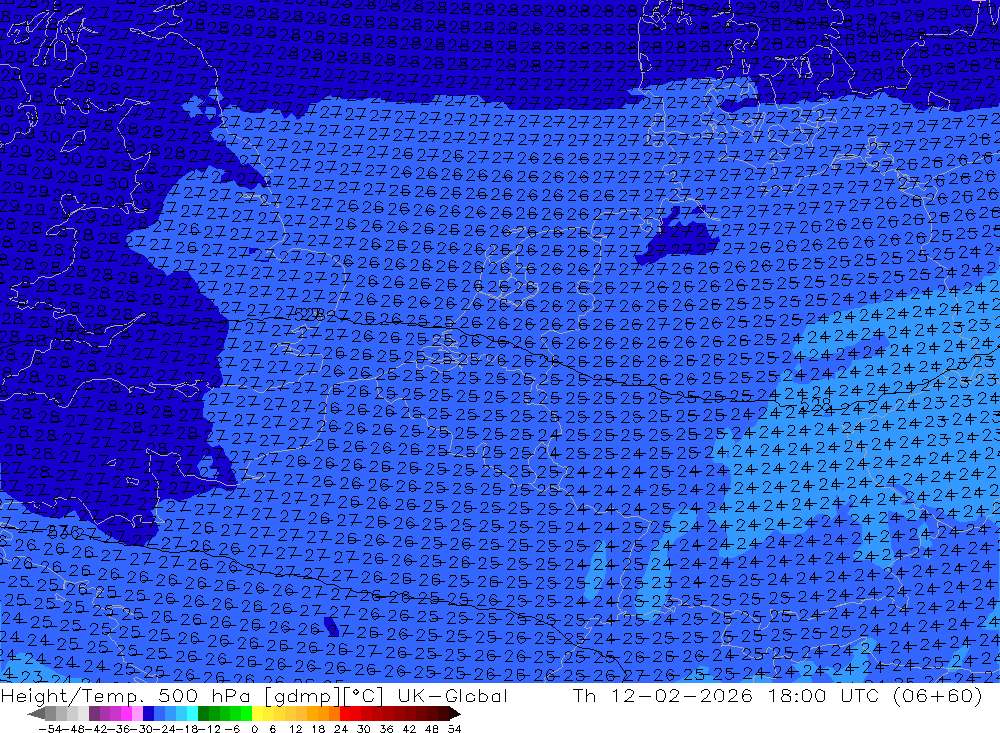Click the 'UK-Global' model label
Screen dimensions: 1000x733
(452, 695)
